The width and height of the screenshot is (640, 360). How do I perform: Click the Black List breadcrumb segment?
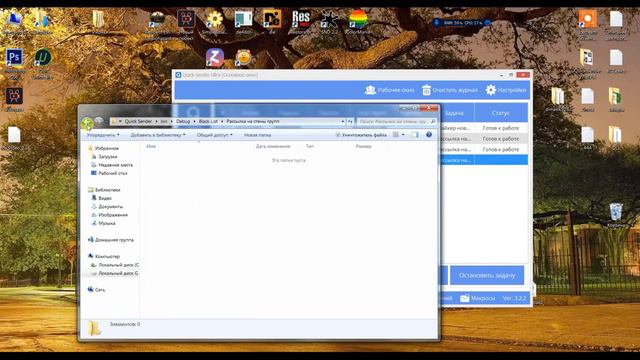(208, 121)
